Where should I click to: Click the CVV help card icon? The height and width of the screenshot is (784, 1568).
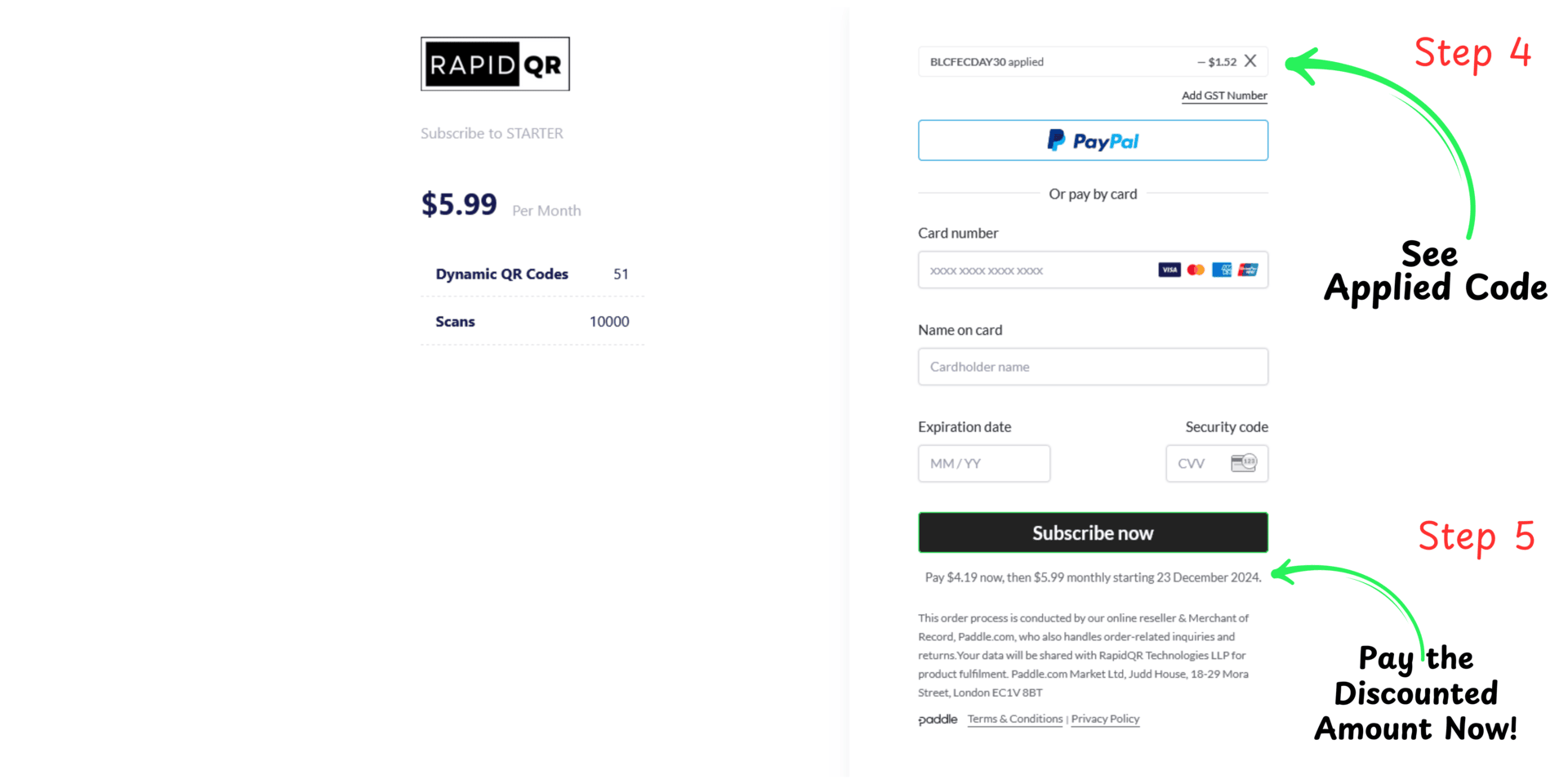click(1244, 463)
